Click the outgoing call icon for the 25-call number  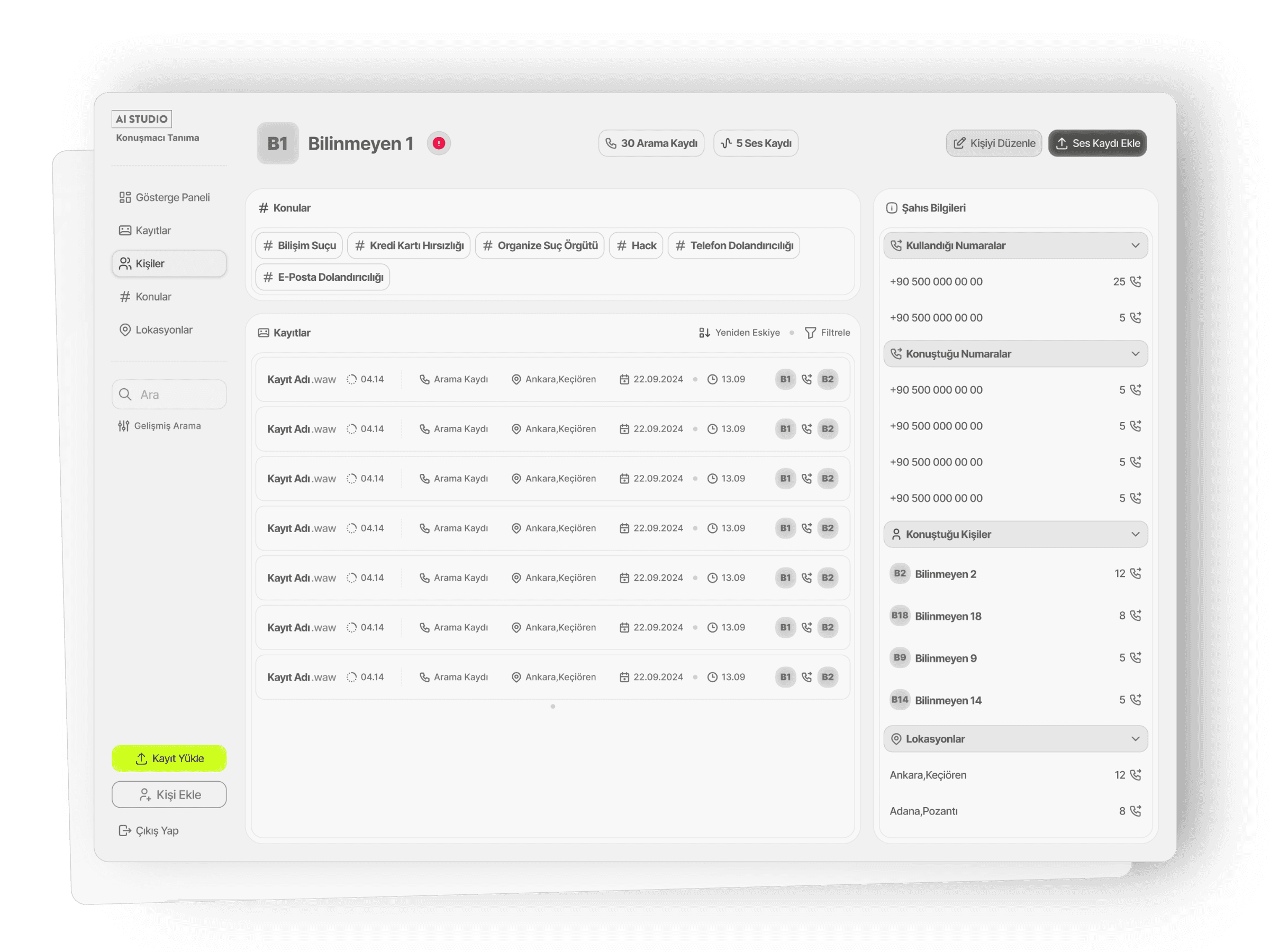[x=1135, y=281]
